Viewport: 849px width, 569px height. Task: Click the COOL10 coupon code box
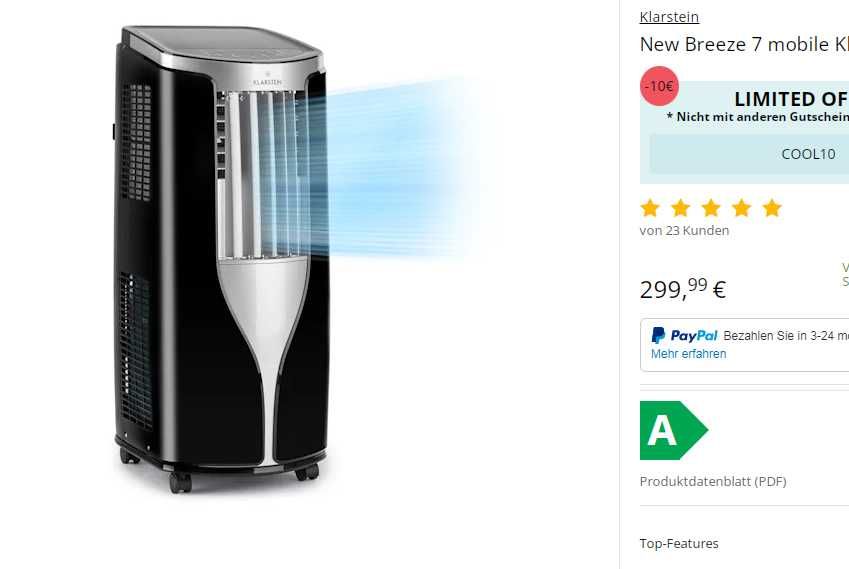(749, 154)
